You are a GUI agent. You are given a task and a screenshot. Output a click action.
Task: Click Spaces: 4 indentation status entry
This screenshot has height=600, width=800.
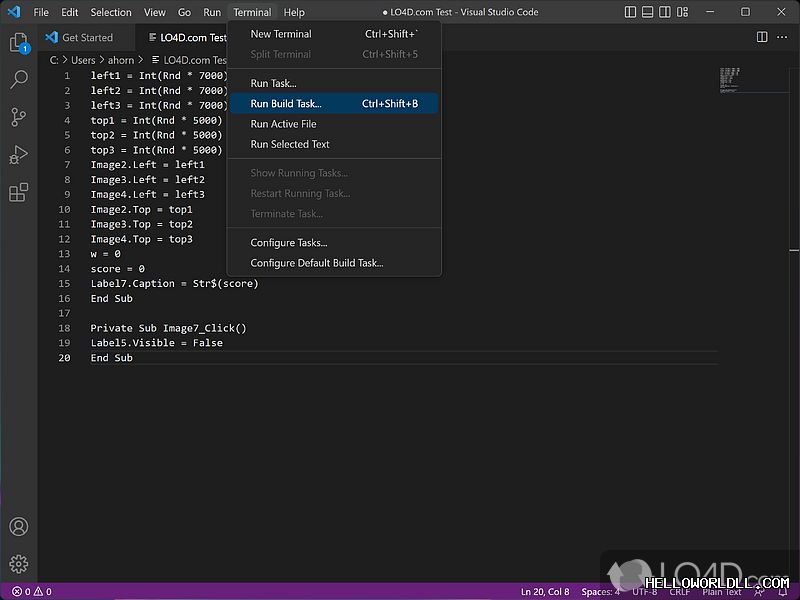pos(600,592)
